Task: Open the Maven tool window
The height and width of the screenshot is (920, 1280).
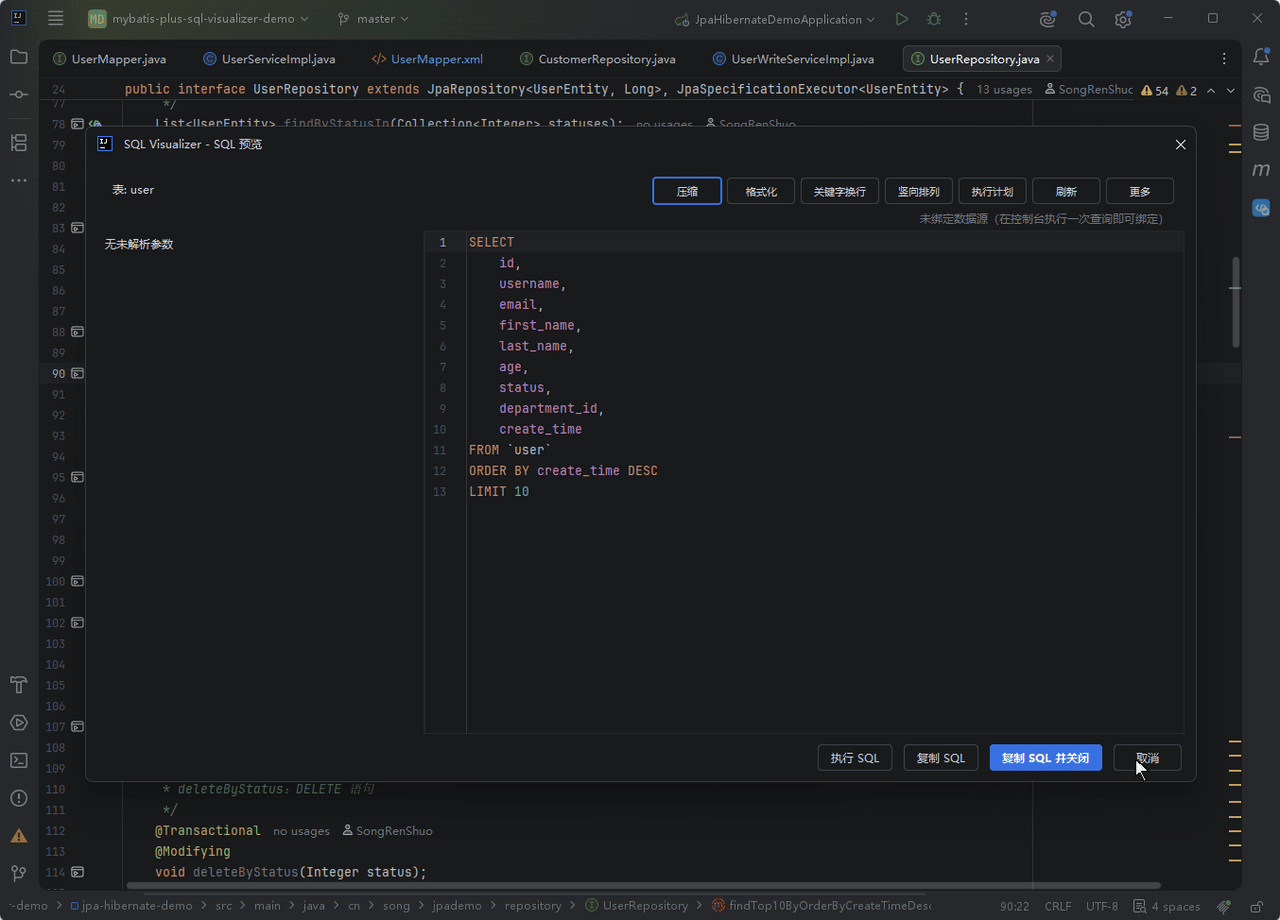Action: click(1261, 170)
